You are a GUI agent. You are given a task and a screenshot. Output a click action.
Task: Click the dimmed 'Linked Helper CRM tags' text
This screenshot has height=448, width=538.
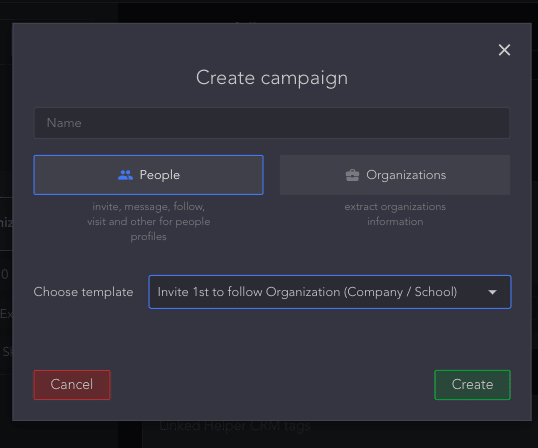[235, 426]
